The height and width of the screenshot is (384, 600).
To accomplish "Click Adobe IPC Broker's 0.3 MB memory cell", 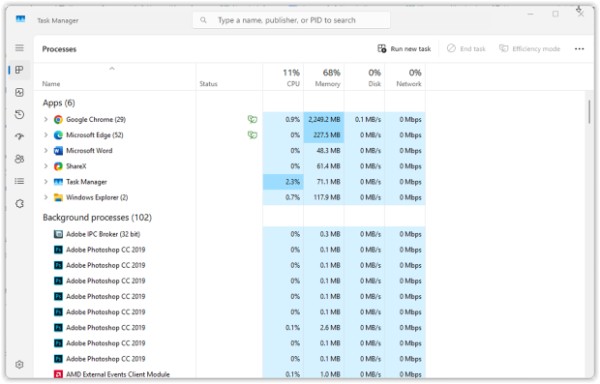I will (x=324, y=234).
